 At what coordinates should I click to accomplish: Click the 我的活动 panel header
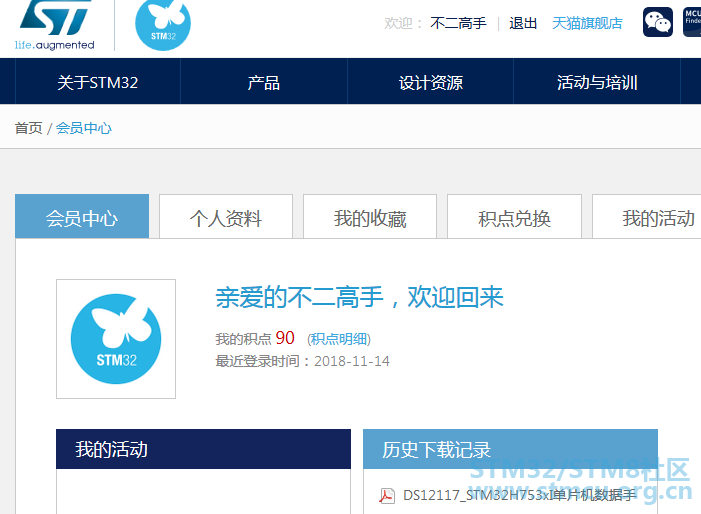(203, 449)
